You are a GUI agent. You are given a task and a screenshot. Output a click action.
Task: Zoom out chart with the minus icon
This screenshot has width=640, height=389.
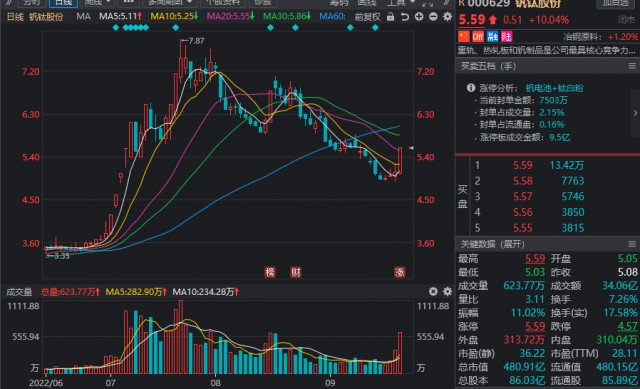(x=433, y=17)
